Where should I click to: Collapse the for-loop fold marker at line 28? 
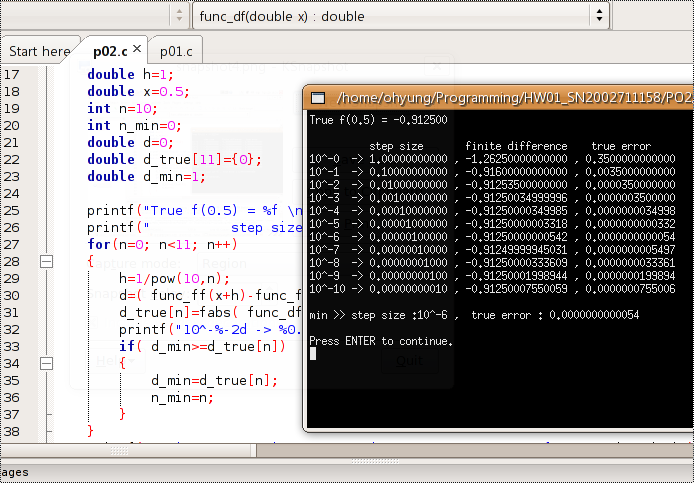46,261
